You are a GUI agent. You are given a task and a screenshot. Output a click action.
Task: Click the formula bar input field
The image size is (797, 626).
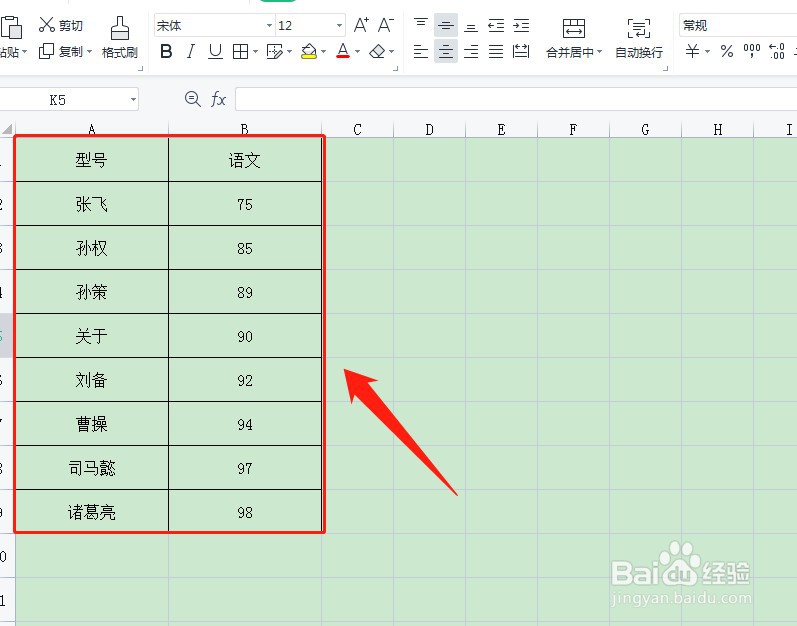point(516,99)
